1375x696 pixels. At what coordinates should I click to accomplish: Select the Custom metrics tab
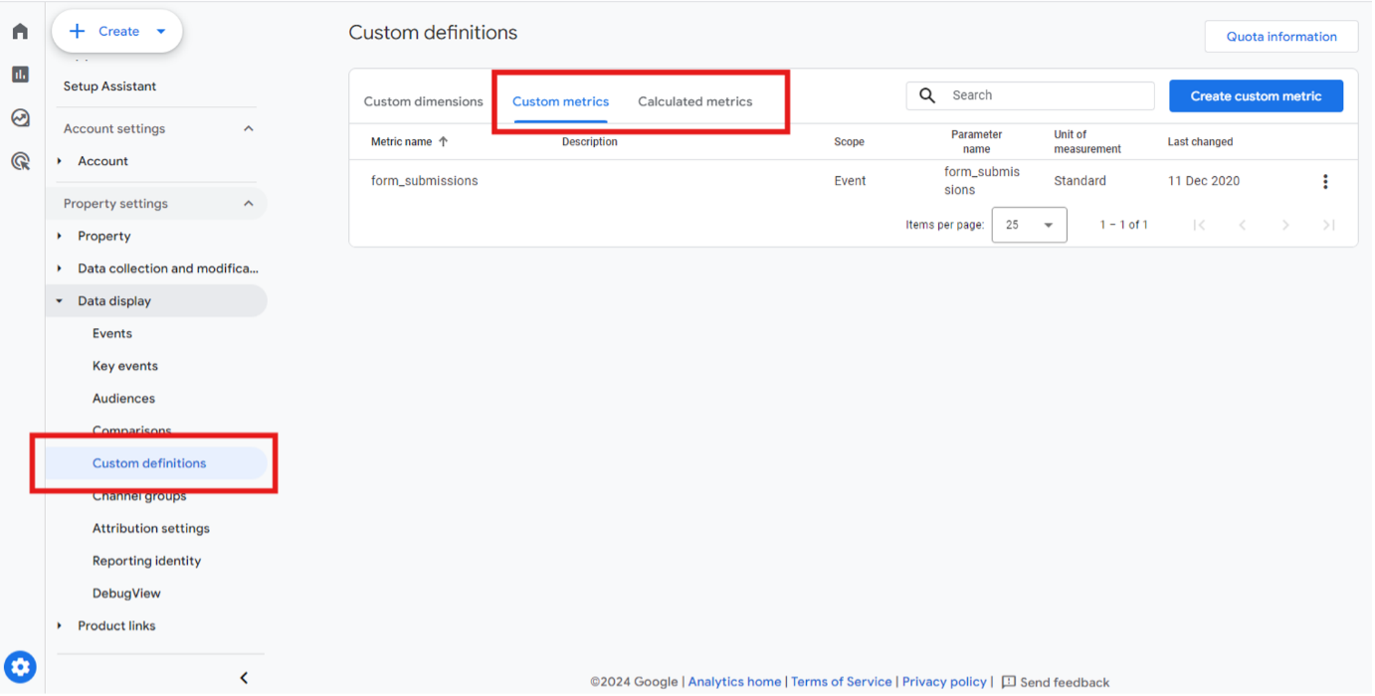pyautogui.click(x=560, y=101)
